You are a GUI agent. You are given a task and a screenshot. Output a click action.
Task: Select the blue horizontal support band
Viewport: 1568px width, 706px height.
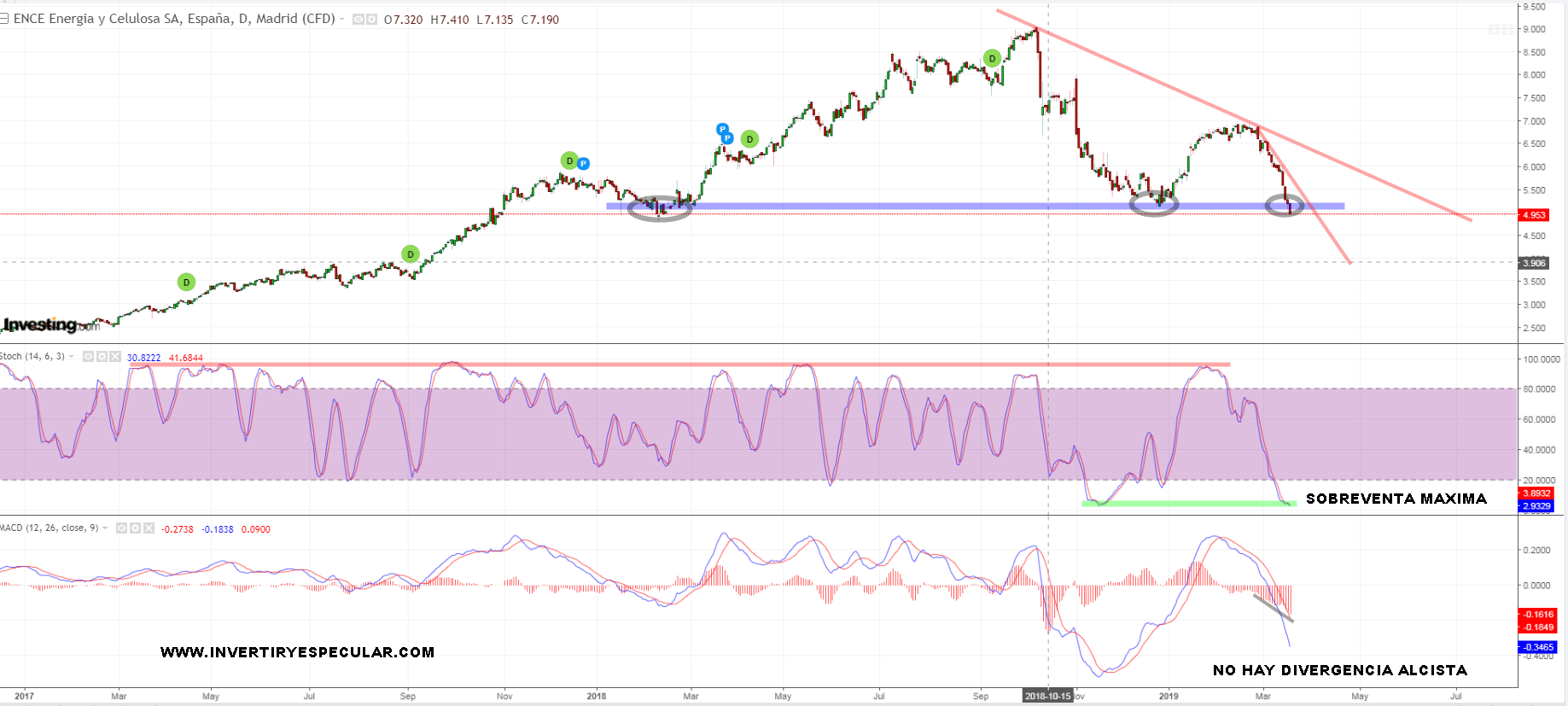854,206
